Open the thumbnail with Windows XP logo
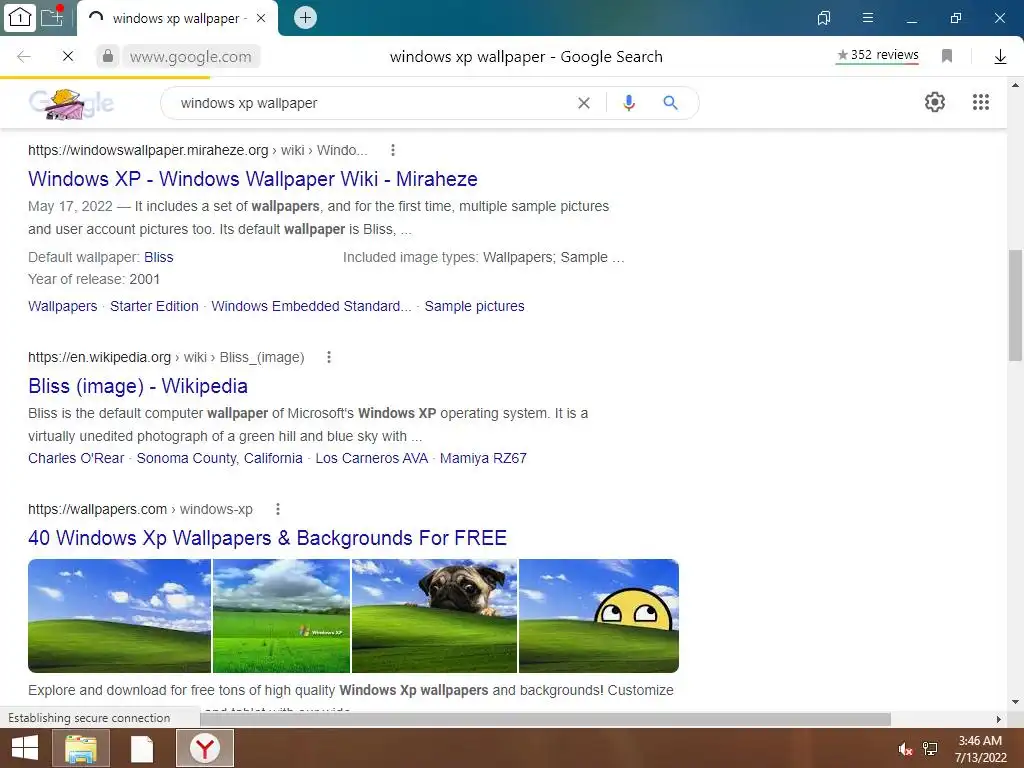 click(281, 616)
